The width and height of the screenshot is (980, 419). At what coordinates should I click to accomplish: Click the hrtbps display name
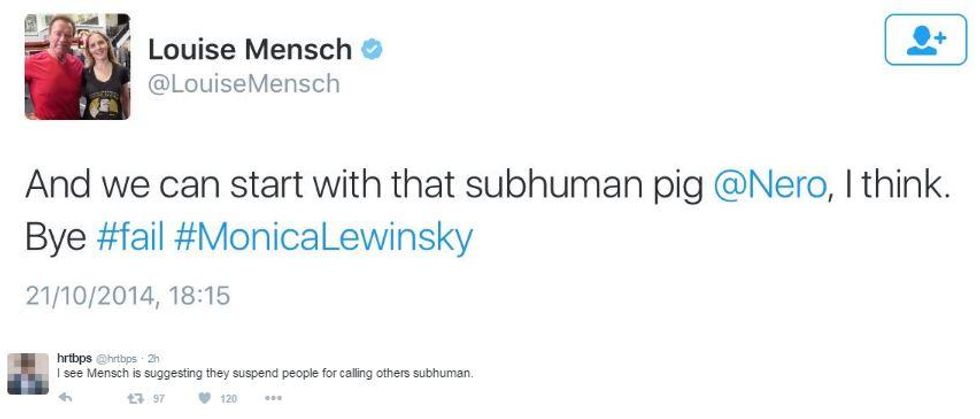(x=74, y=358)
